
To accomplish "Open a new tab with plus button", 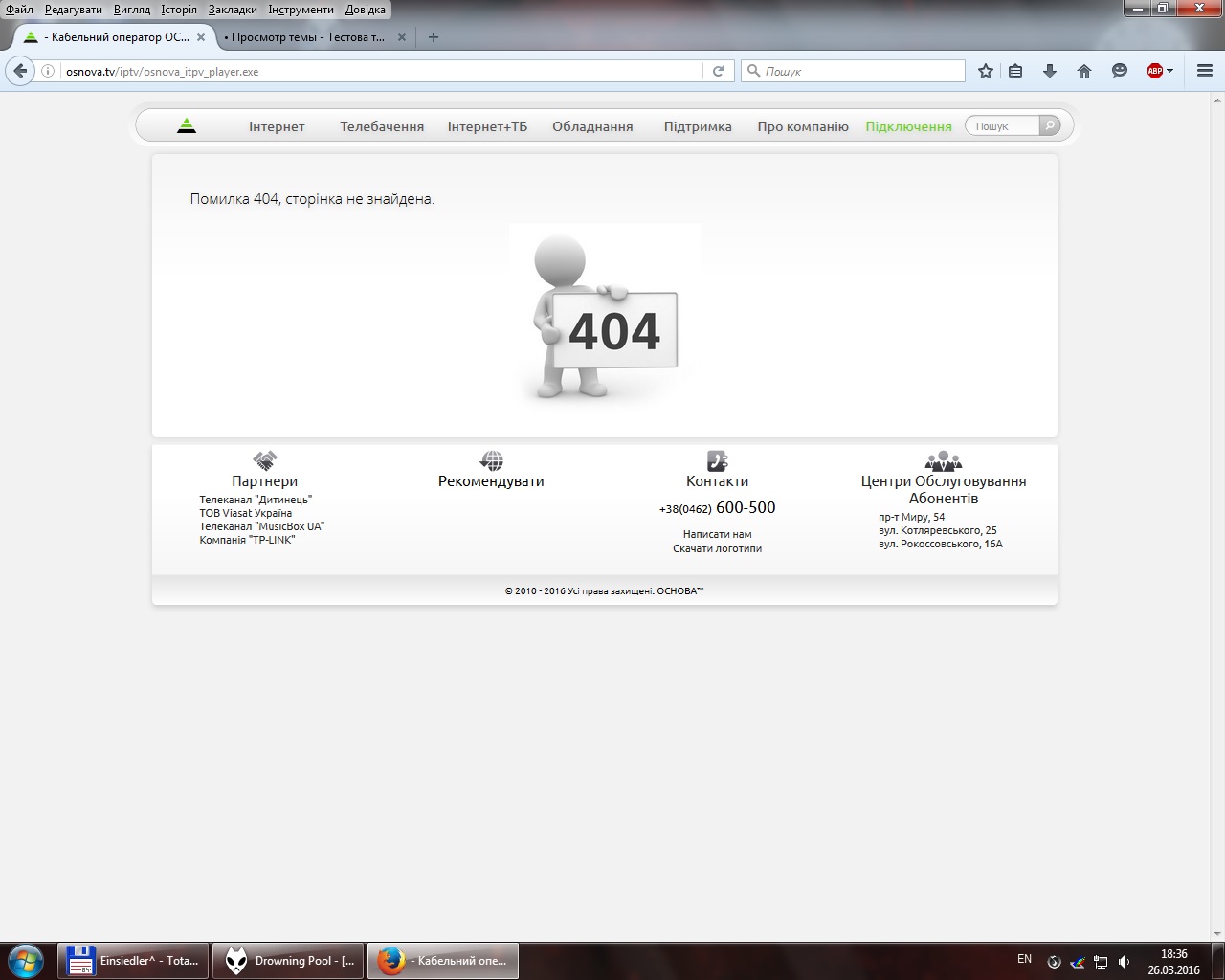I will [x=434, y=37].
